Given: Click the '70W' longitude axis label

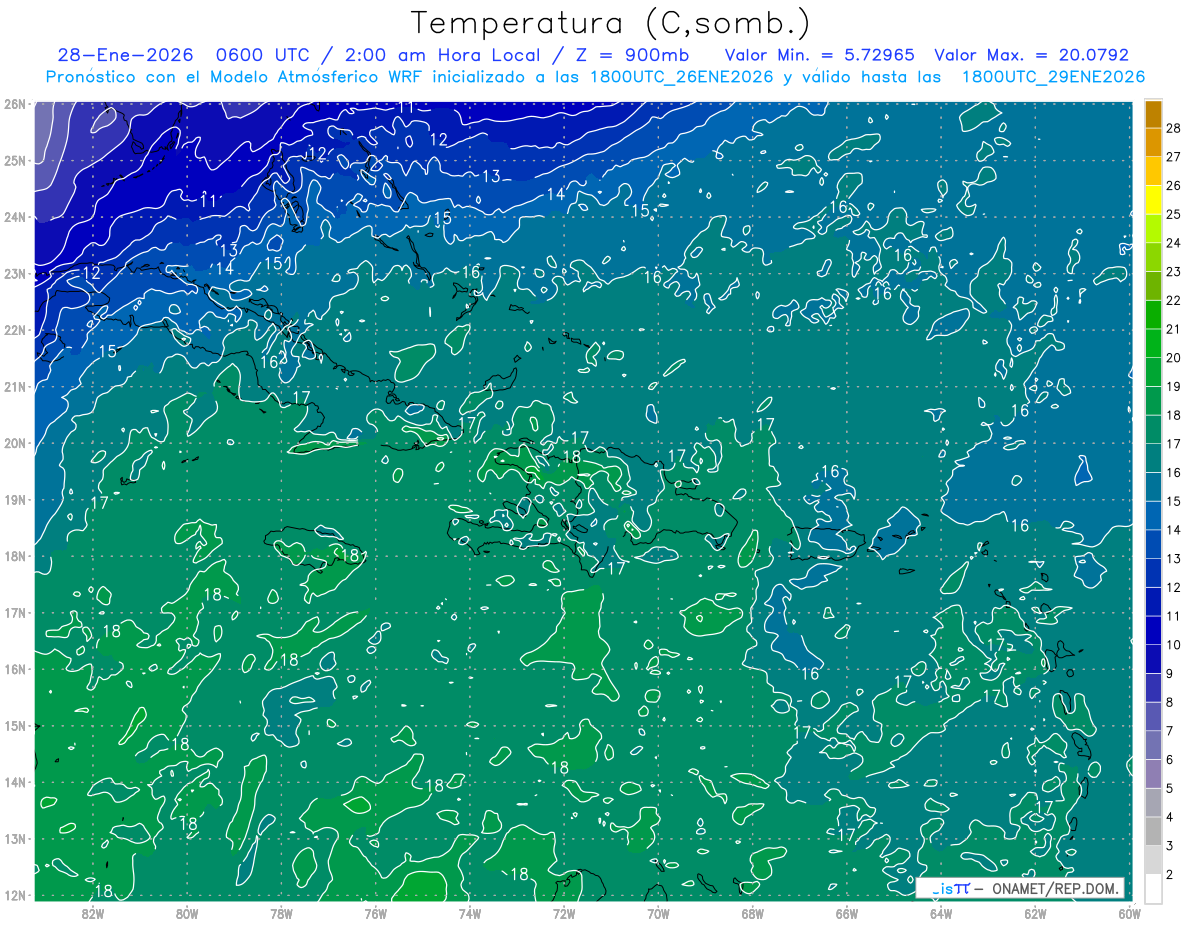Looking at the screenshot, I should tap(658, 912).
